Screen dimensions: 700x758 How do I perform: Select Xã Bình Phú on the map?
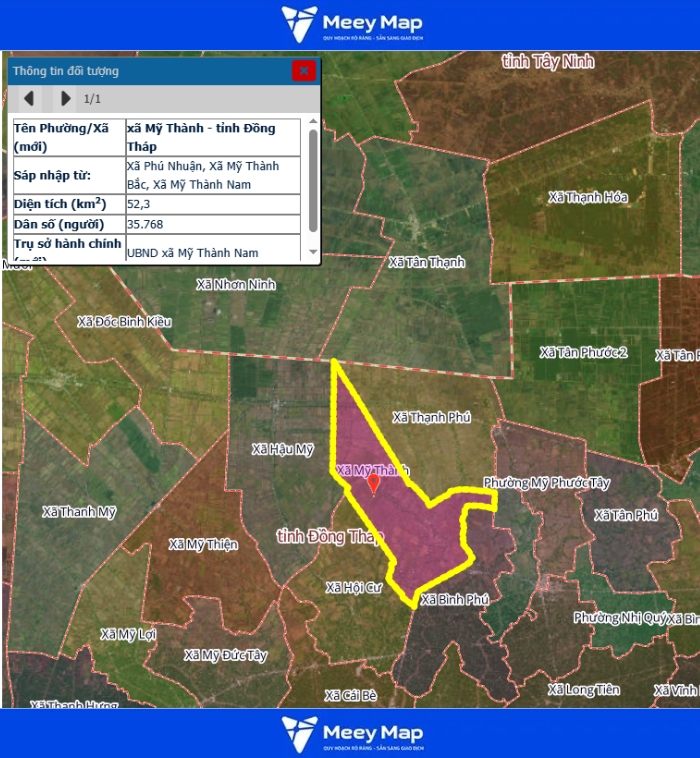coord(455,600)
